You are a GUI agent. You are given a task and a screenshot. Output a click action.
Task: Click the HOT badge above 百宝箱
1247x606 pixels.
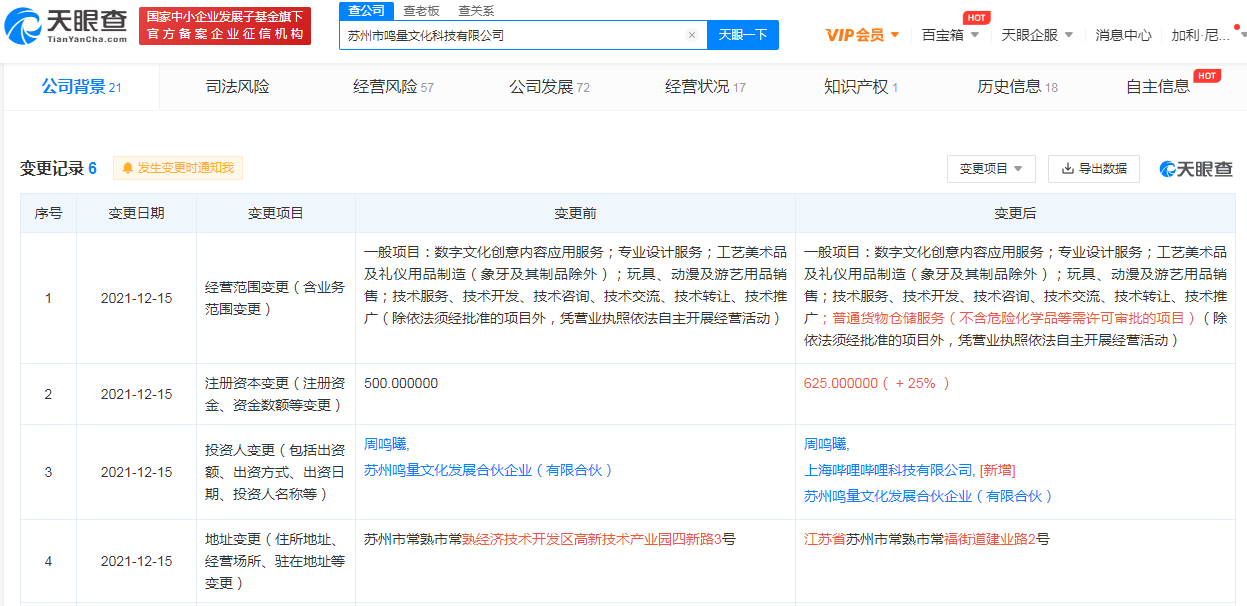[x=976, y=18]
